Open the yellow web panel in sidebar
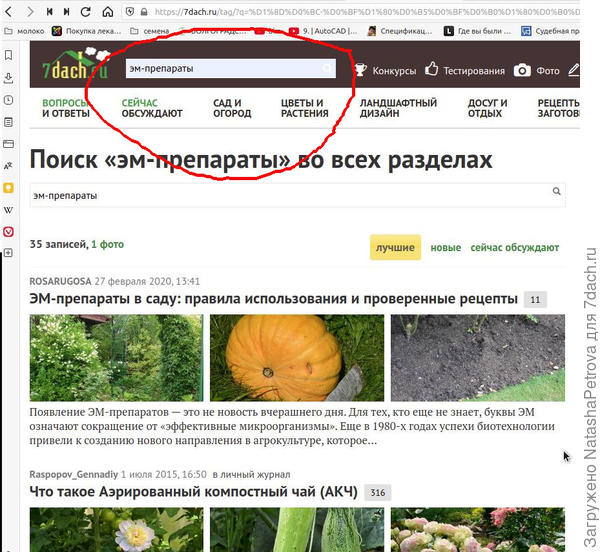The image size is (600, 552). [8, 188]
